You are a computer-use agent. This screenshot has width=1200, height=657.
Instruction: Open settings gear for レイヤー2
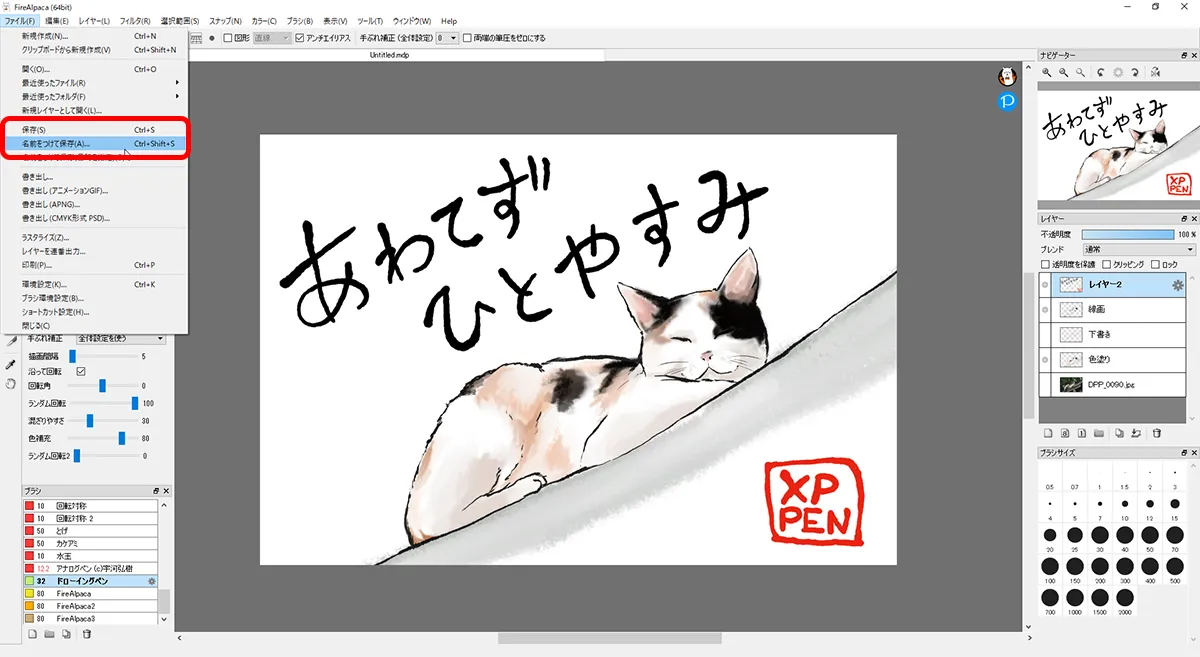point(1177,285)
